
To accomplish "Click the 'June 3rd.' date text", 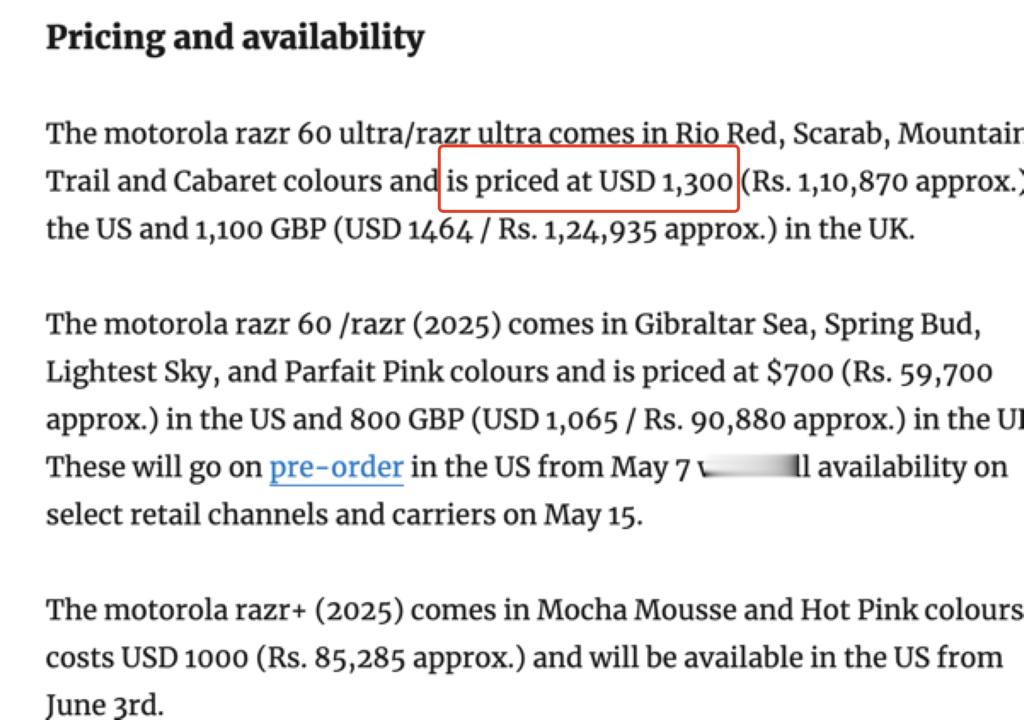I will (x=104, y=706).
